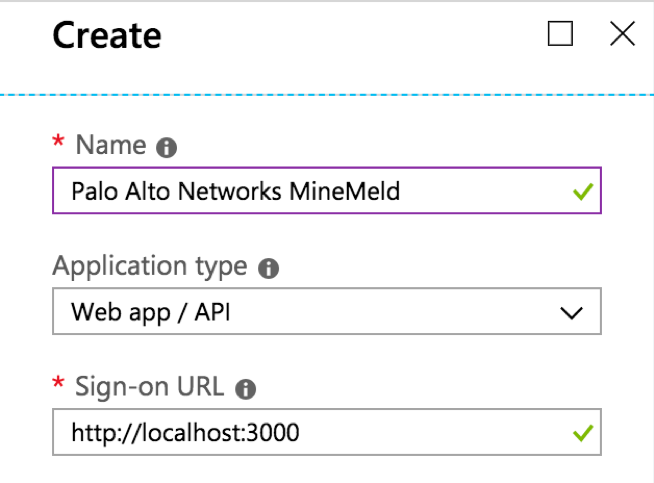Click the red asterisk beside Sign-on URL
Screen dimensions: 654x483
pyautogui.click(x=58, y=384)
